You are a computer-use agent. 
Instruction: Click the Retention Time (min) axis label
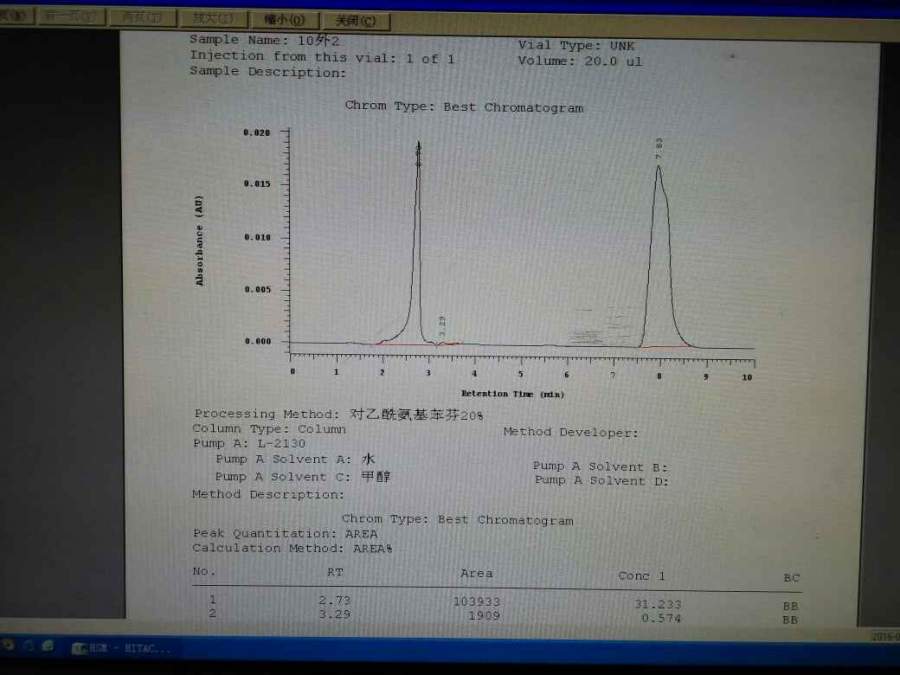coord(513,394)
